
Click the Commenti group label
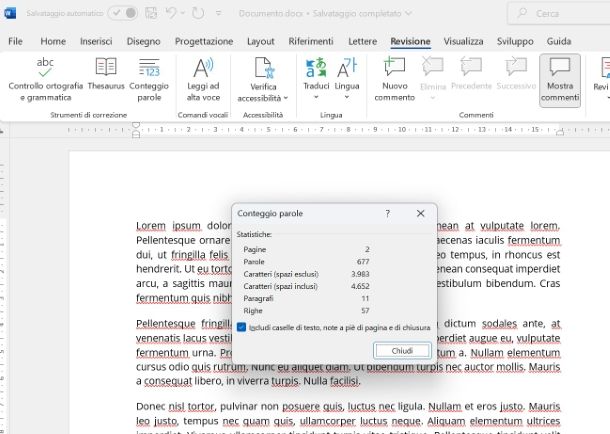[476, 115]
